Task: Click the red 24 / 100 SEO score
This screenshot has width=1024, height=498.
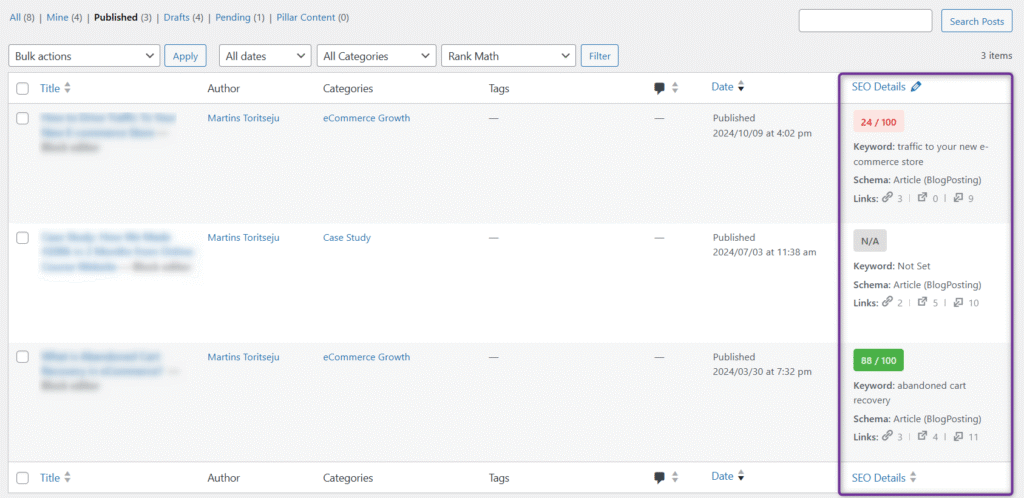Action: [878, 122]
